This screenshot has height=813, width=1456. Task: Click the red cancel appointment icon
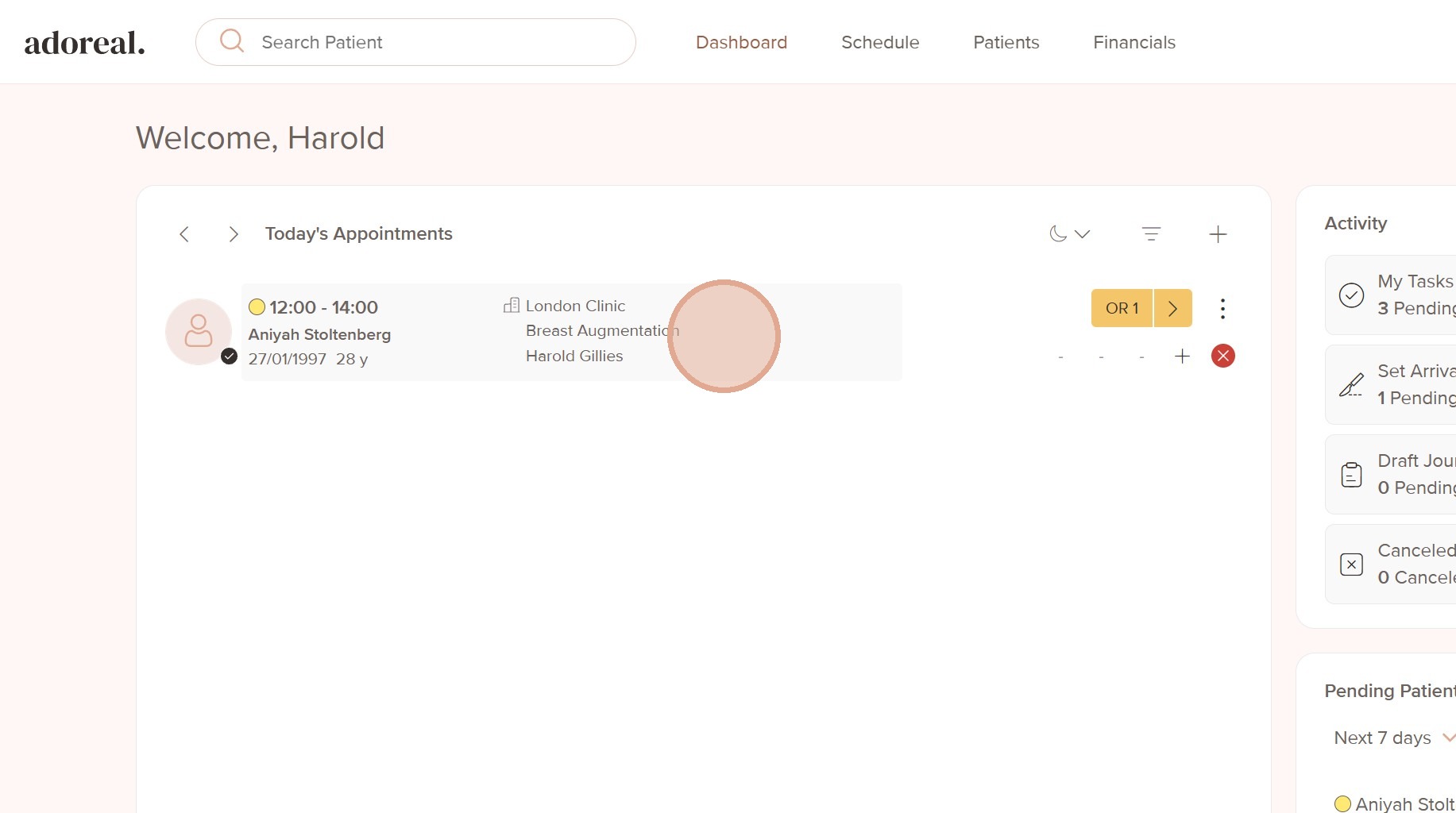[x=1222, y=356]
